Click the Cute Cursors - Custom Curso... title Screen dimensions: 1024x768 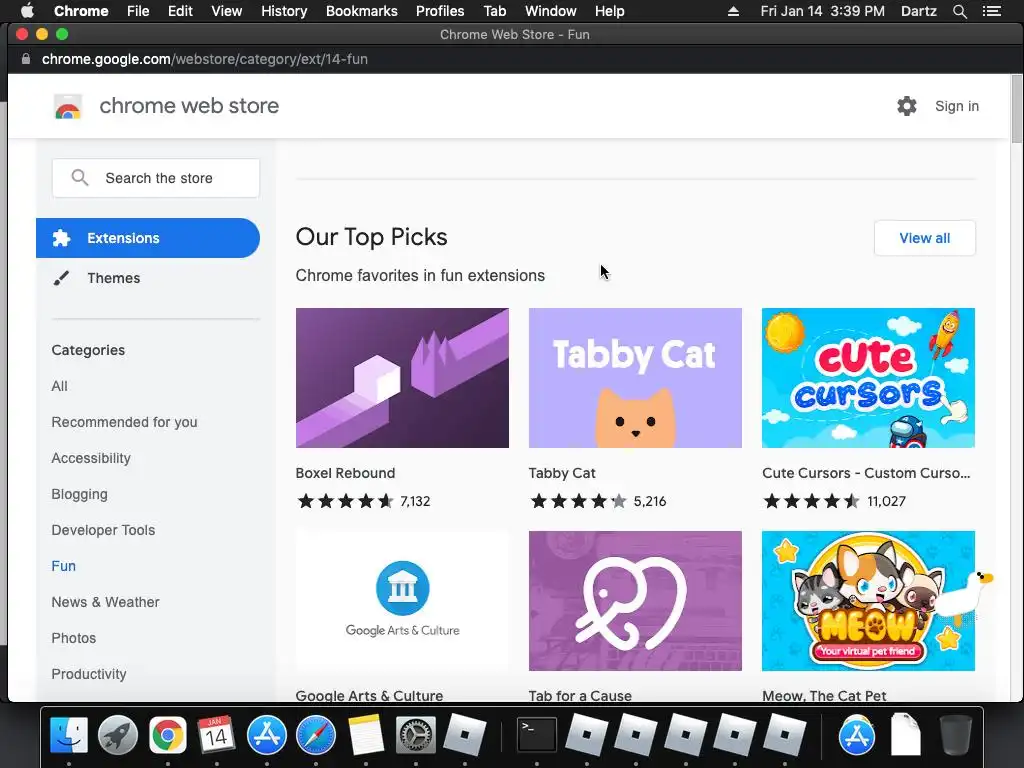(x=866, y=473)
